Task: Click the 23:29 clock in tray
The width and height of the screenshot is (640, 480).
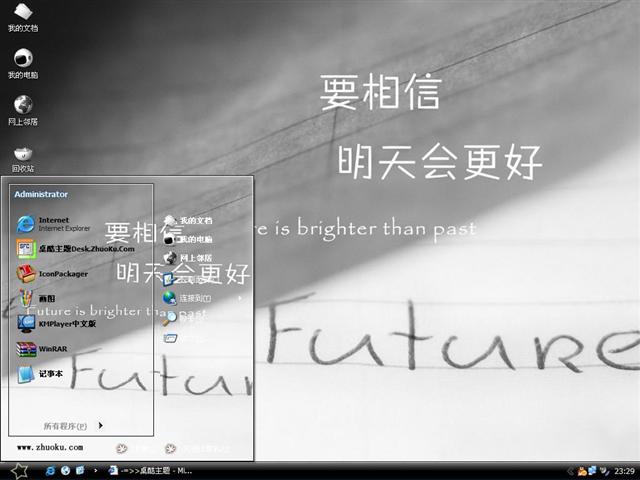Action: tap(624, 471)
